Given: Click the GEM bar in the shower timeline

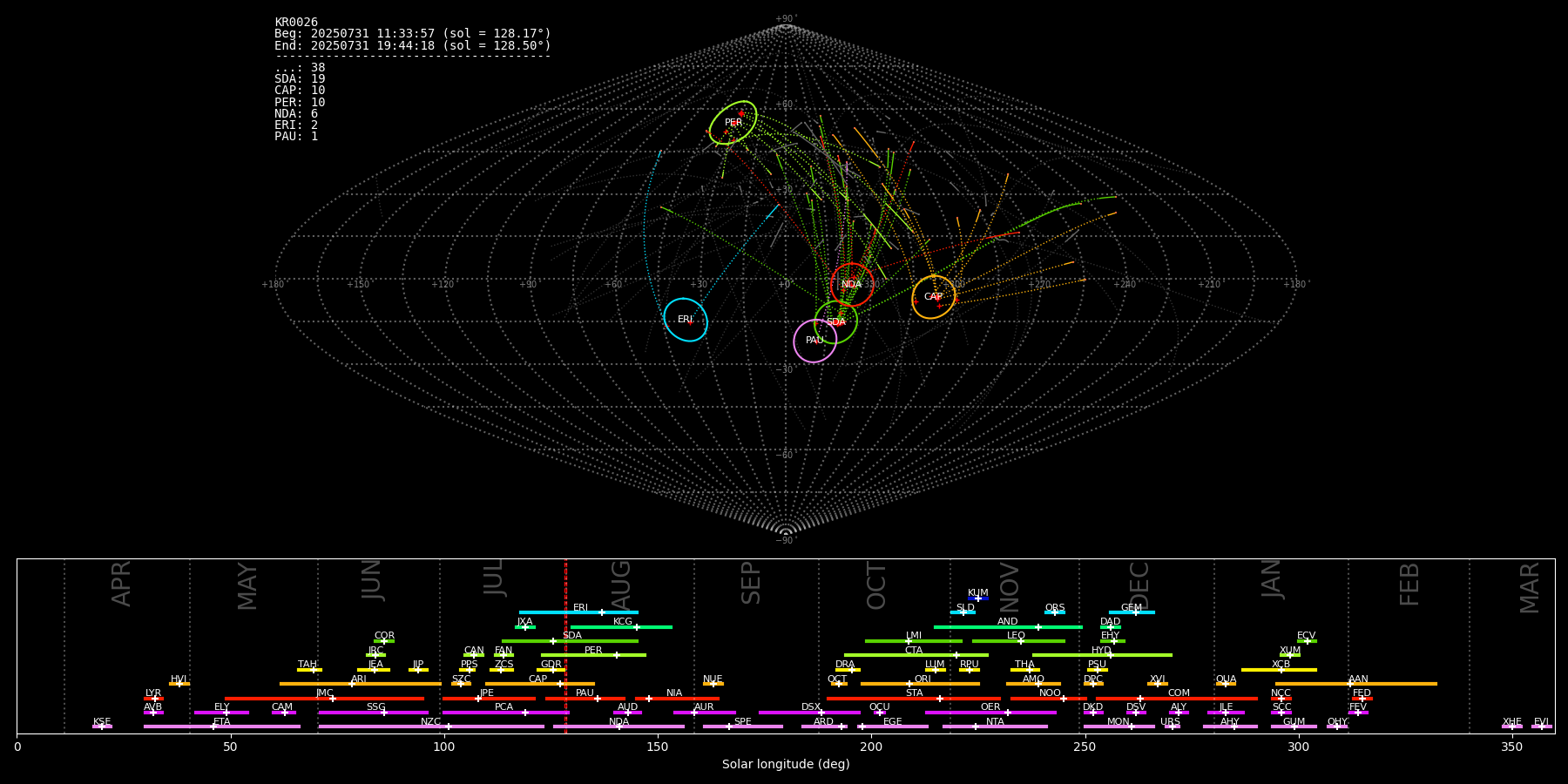Looking at the screenshot, I should (1132, 612).
